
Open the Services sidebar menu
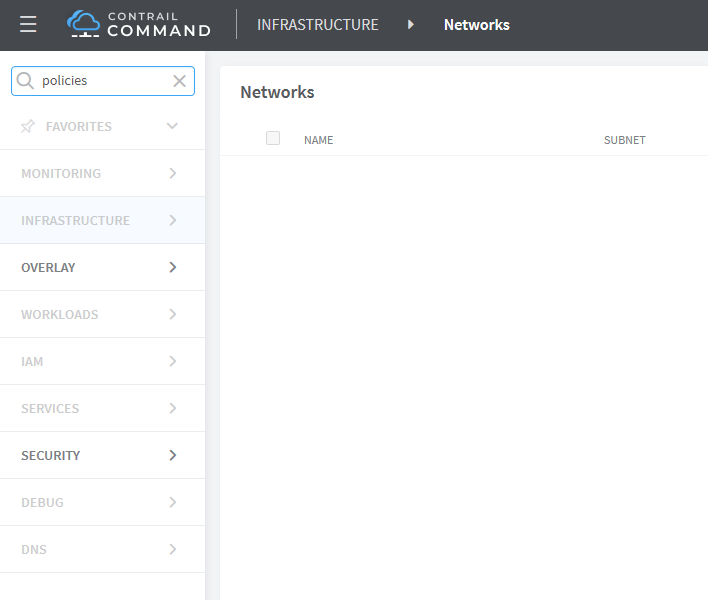click(50, 408)
